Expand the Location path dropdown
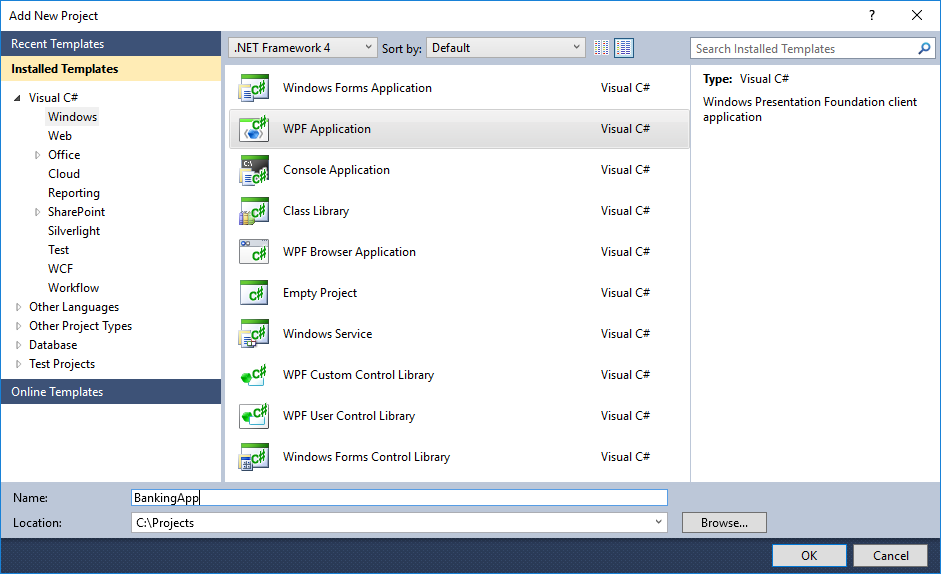 (x=658, y=522)
